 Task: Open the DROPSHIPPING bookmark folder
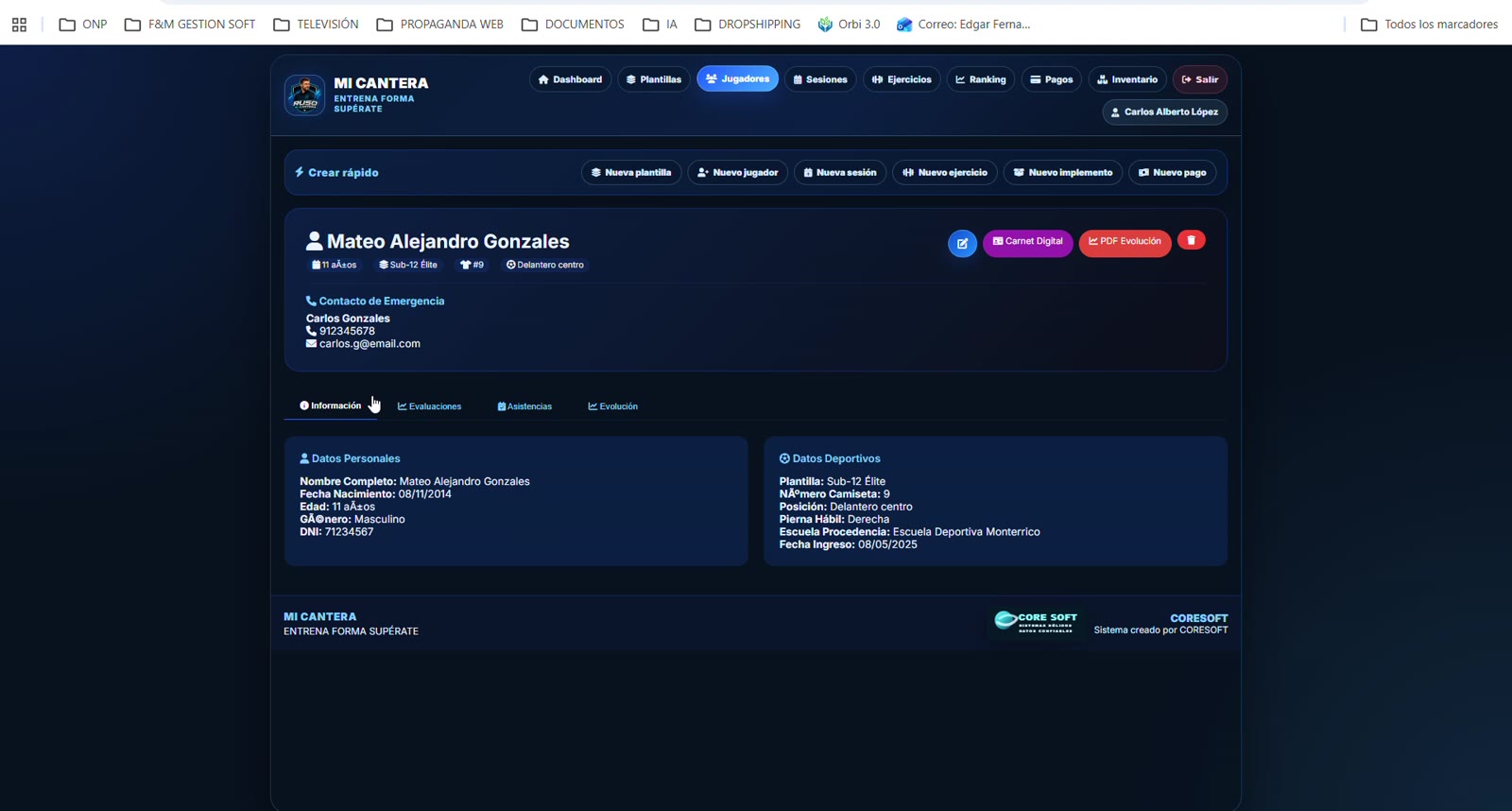pos(747,25)
